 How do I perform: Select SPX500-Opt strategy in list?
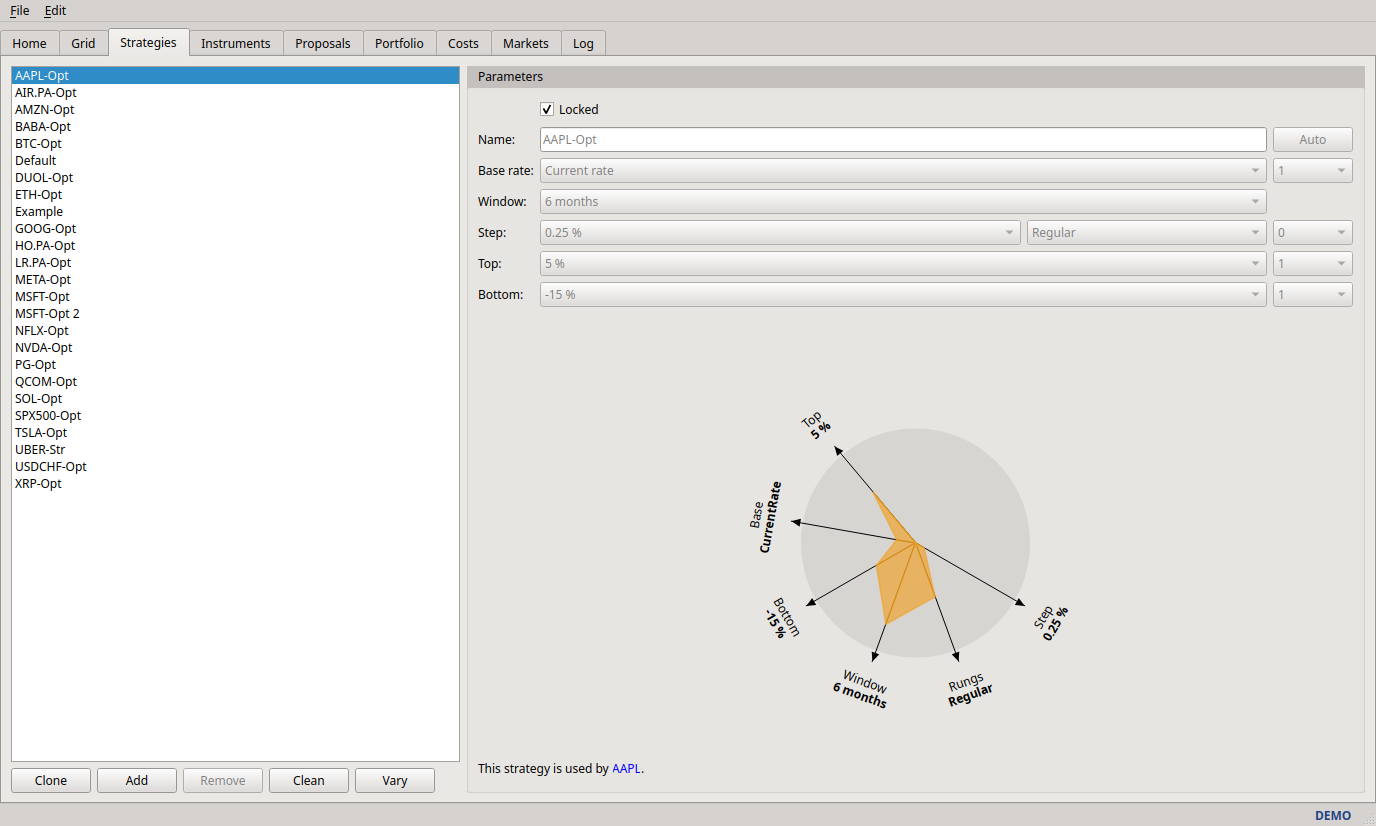coord(235,415)
